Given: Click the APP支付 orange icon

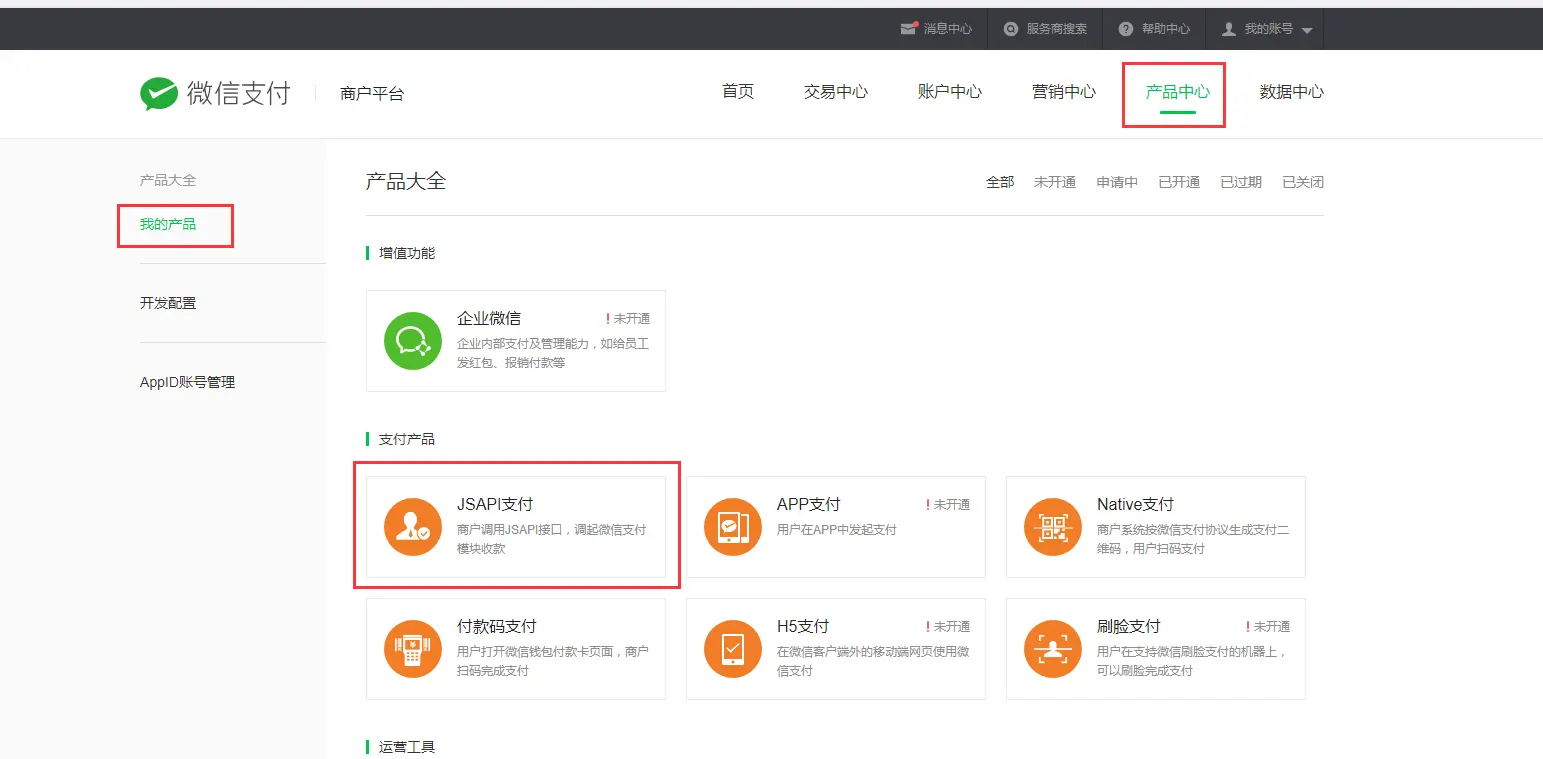Looking at the screenshot, I should (733, 527).
